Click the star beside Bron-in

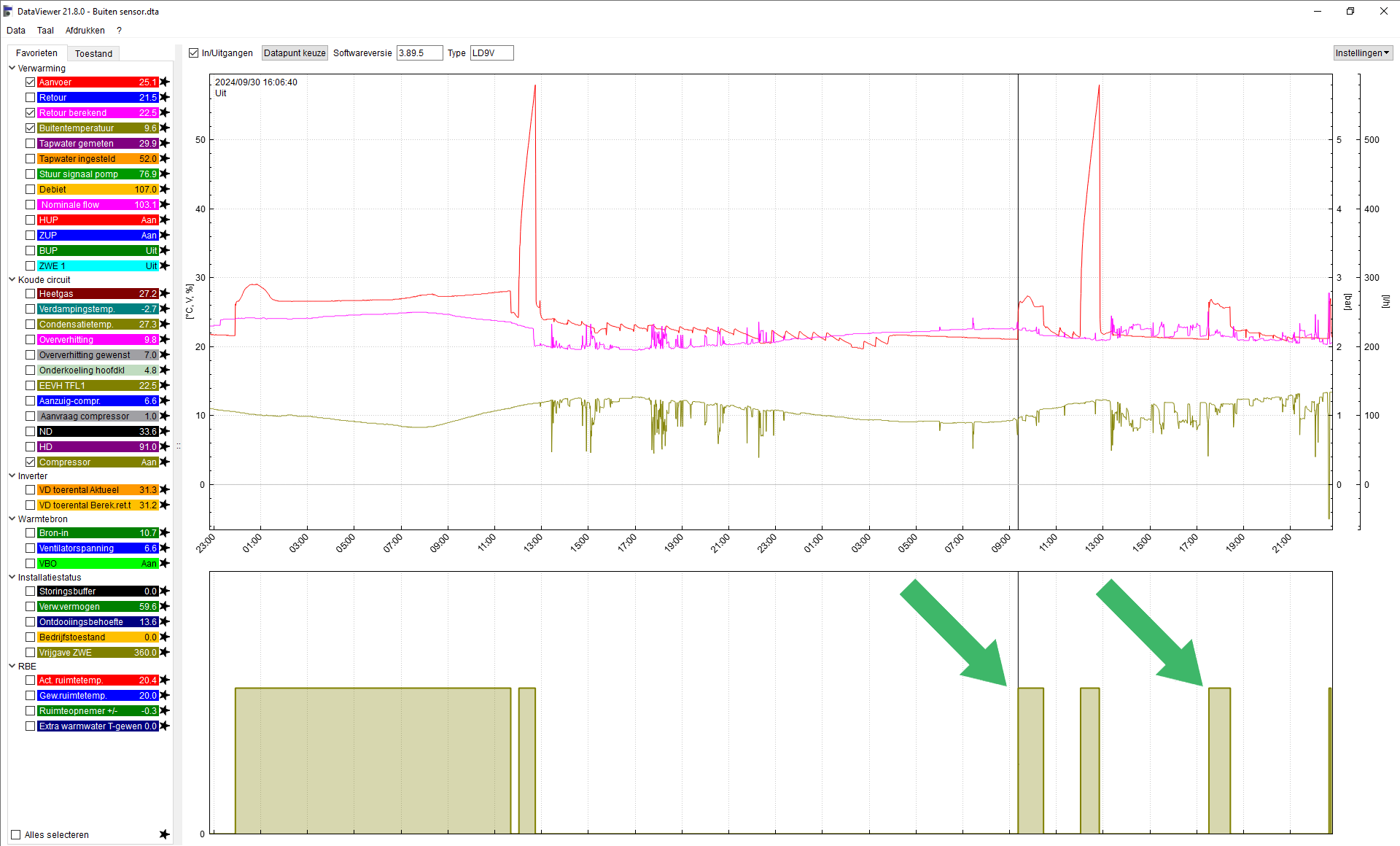click(165, 533)
